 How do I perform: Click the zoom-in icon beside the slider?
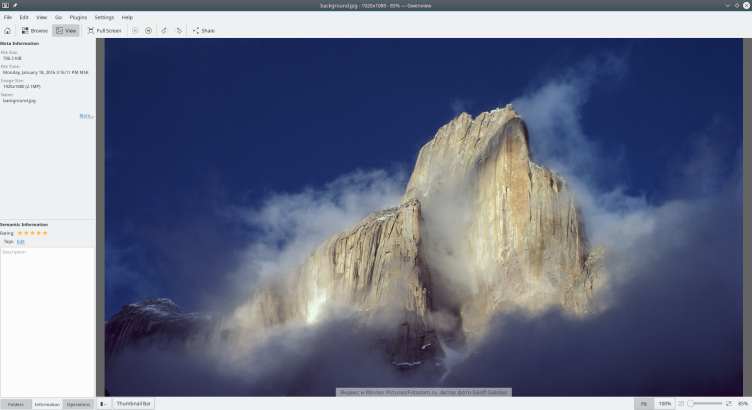(727, 404)
